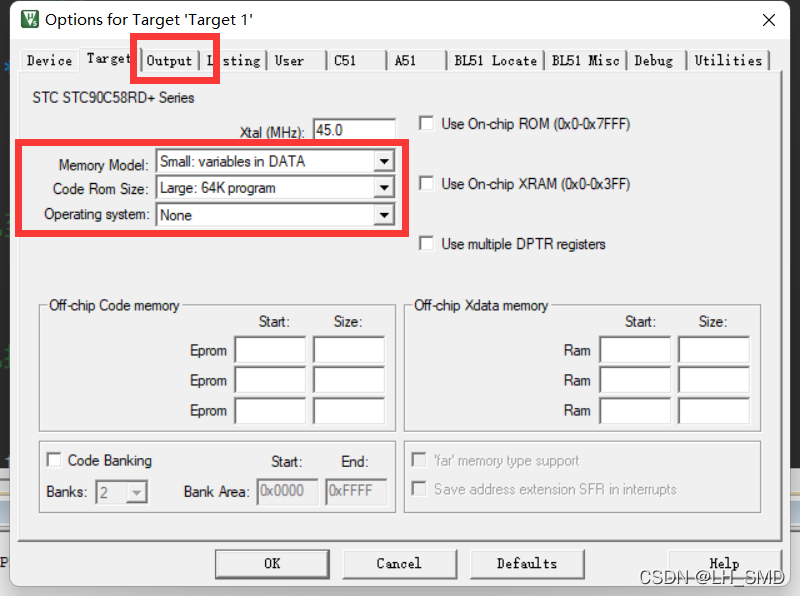The height and width of the screenshot is (596, 800).
Task: Click the Bank Area End field 0xFFFF
Action: 356,491
